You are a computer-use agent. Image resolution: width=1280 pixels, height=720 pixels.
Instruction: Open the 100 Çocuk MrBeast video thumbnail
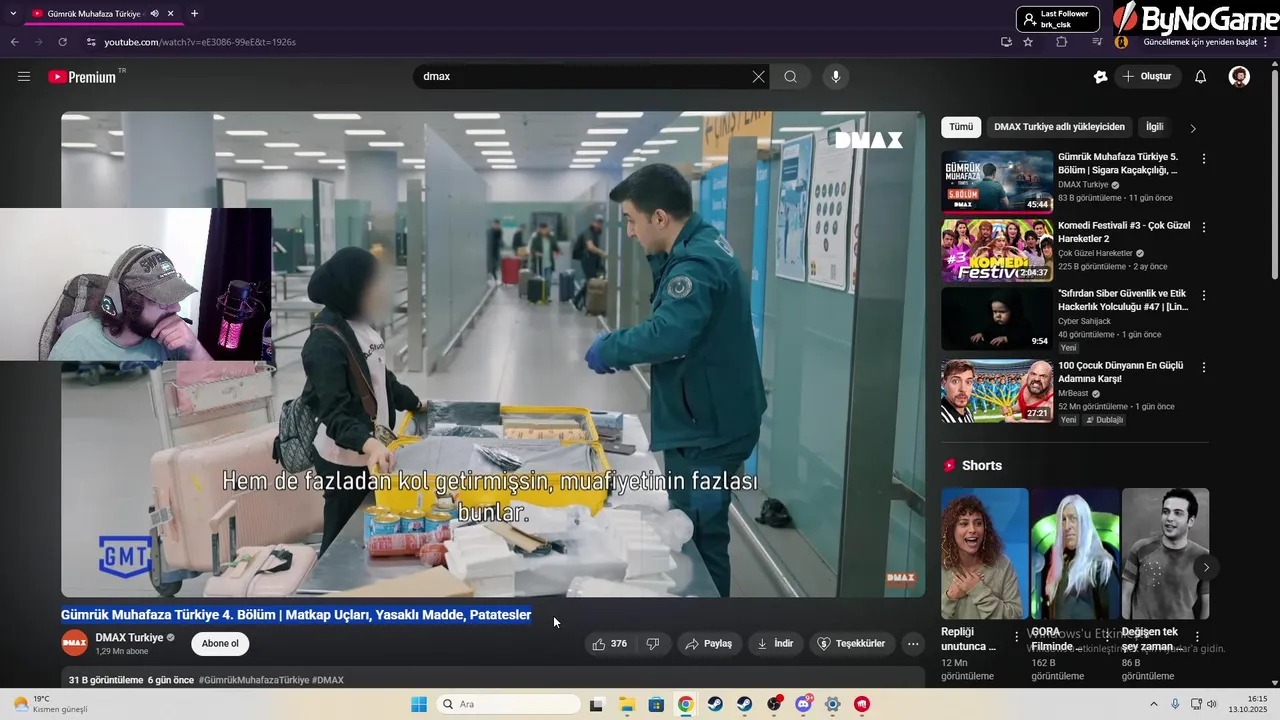tap(997, 391)
